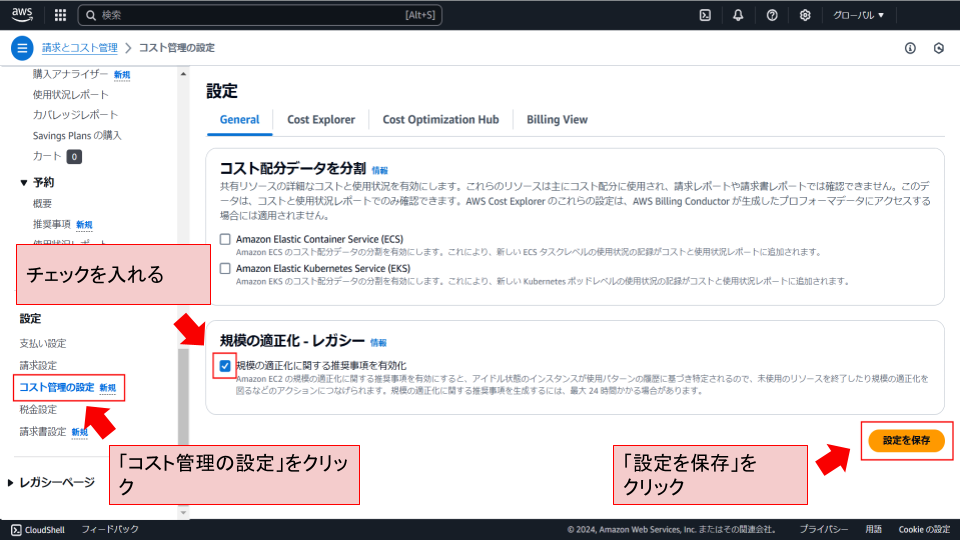Image resolution: width=960 pixels, height=540 pixels.
Task: Open 推奨事項 under 予約
Action: tap(52, 224)
